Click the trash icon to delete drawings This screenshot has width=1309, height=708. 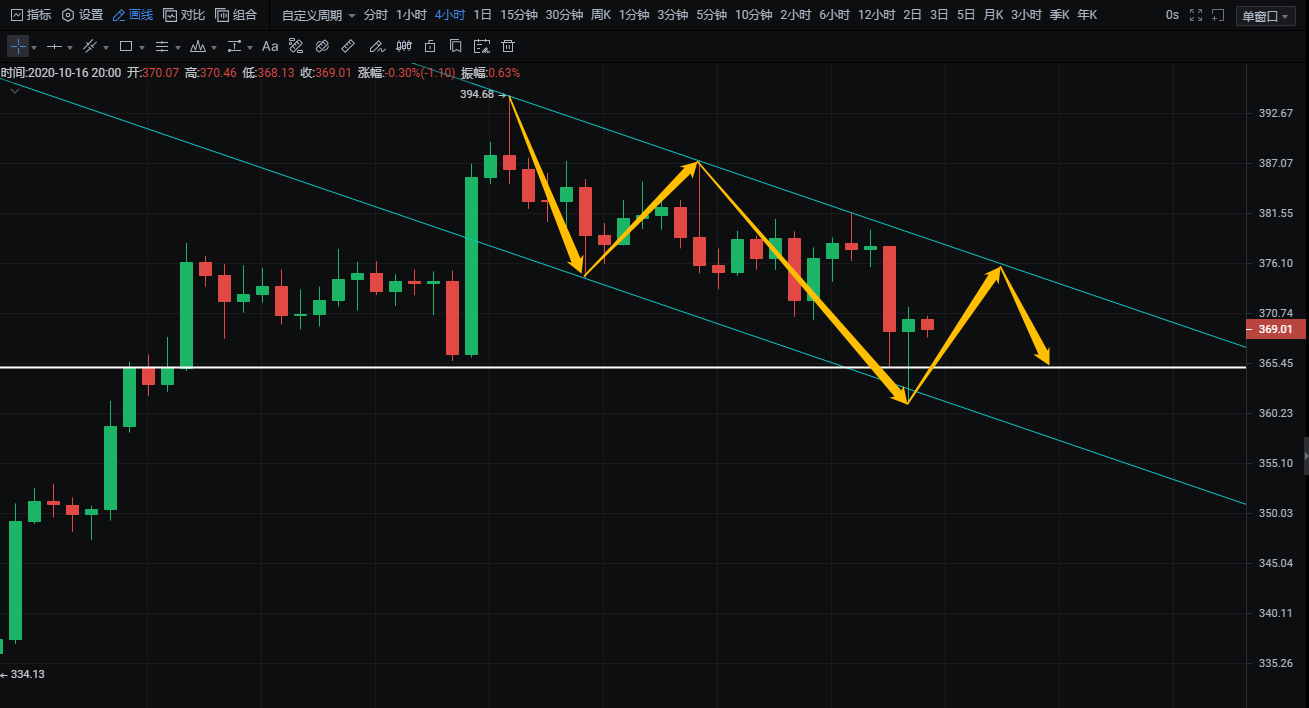508,46
